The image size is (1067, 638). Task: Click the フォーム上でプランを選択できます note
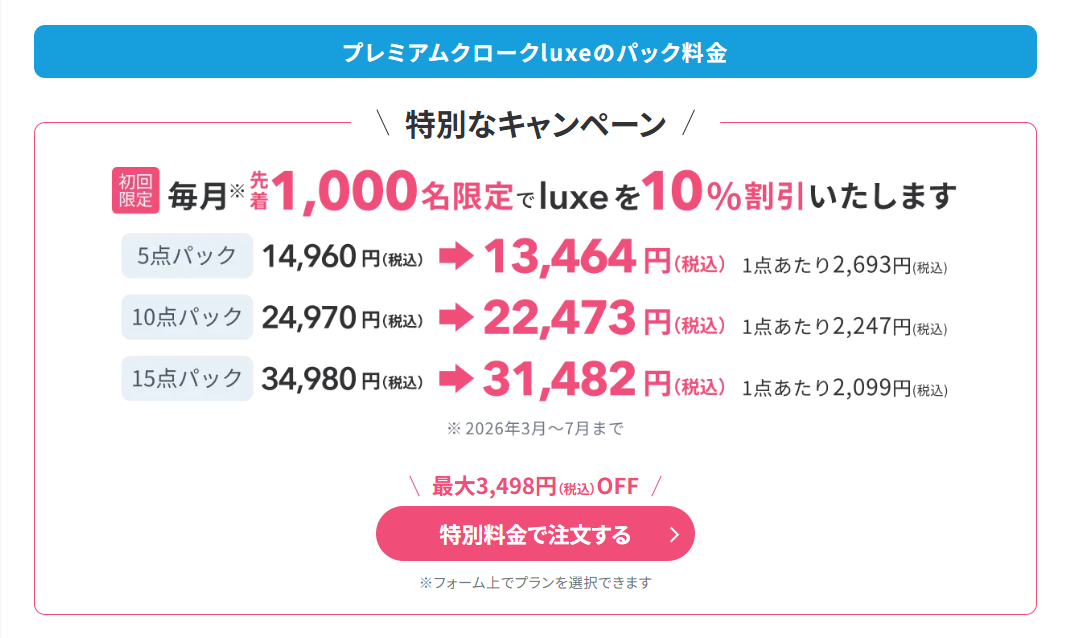pyautogui.click(x=535, y=582)
